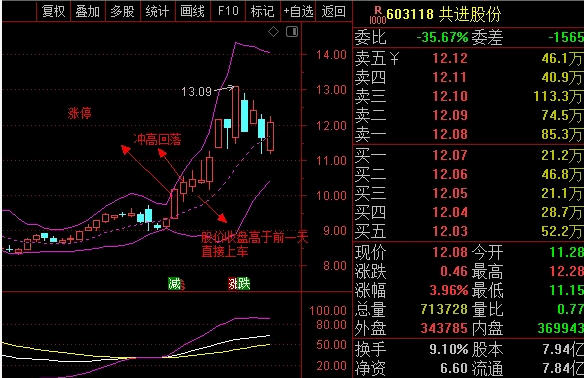
Task: Click 卖五 price 12.12
Action: click(450, 58)
